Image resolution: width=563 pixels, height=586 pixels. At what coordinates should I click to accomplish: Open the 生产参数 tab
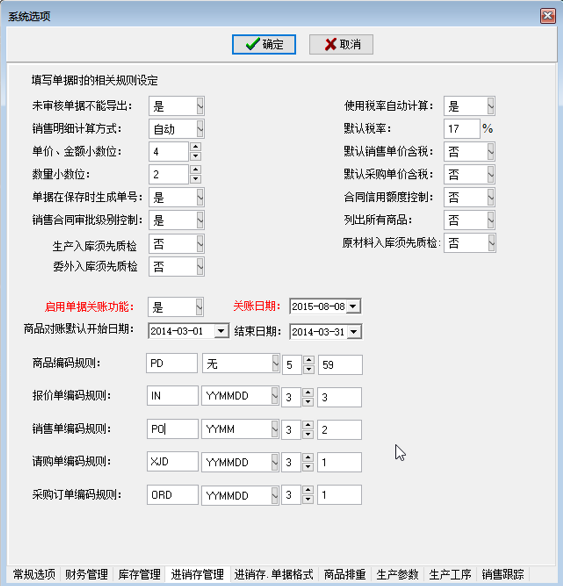pos(397,574)
